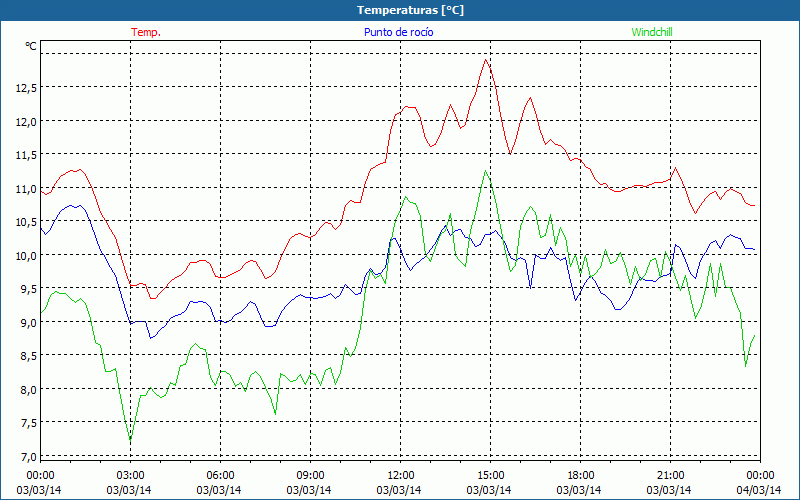Click the 06:00 time axis label
Screen dimensions: 800x500
220,476
